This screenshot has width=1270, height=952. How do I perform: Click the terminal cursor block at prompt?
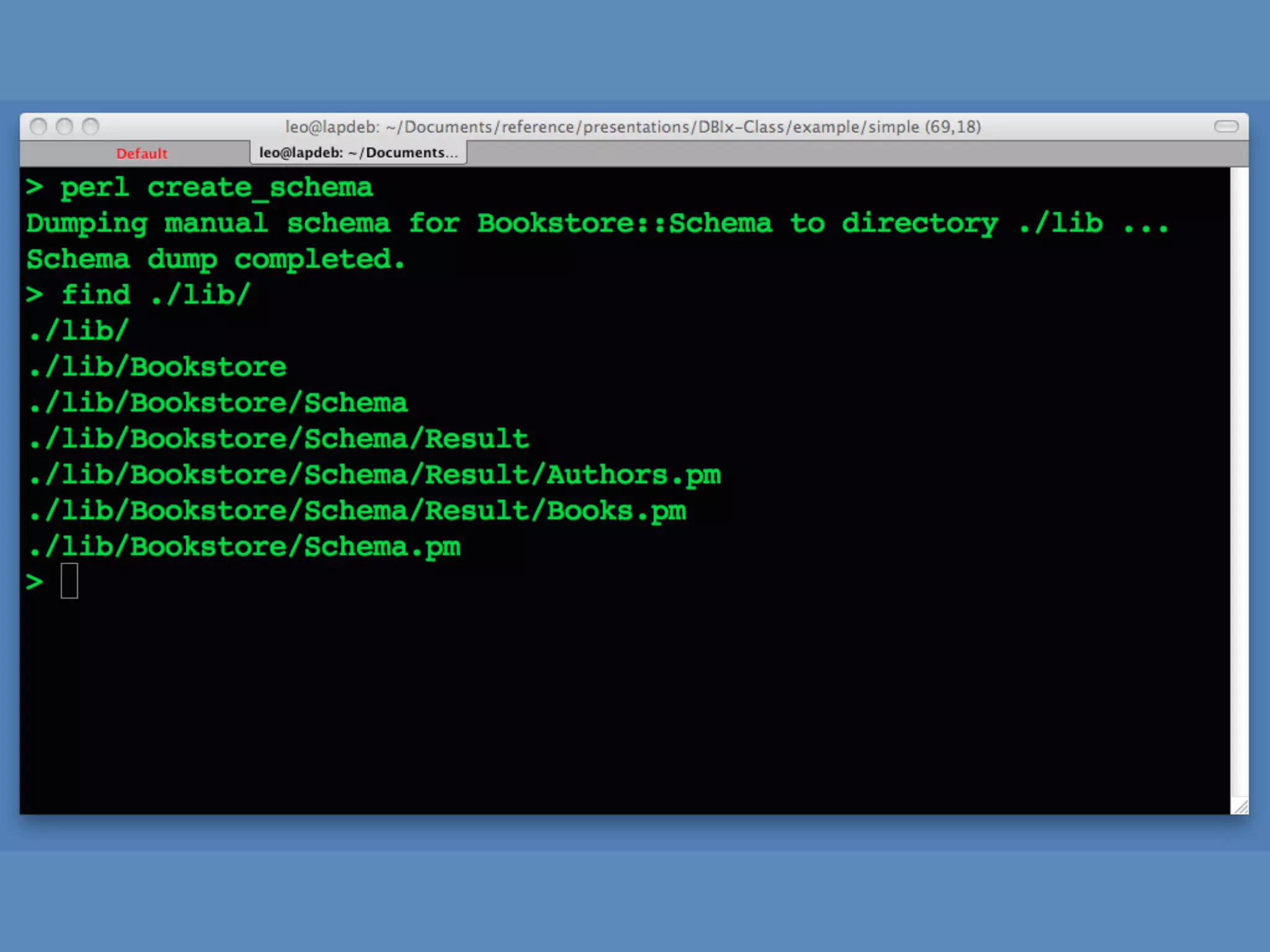69,581
